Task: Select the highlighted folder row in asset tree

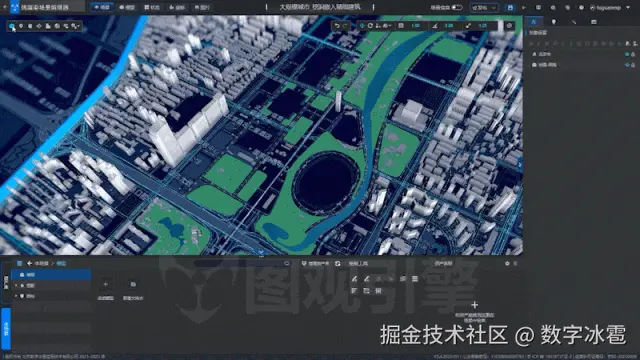Action: (51, 275)
